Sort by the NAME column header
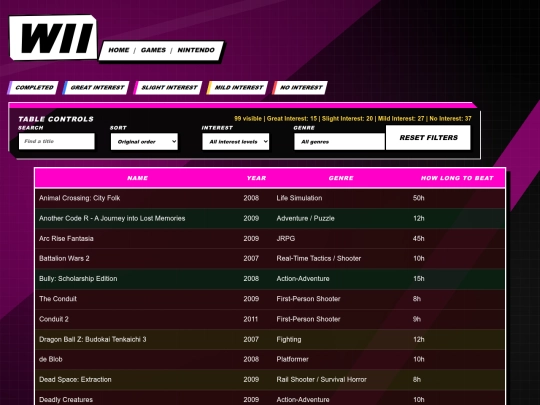Image resolution: width=540 pixels, height=405 pixels. (137, 178)
